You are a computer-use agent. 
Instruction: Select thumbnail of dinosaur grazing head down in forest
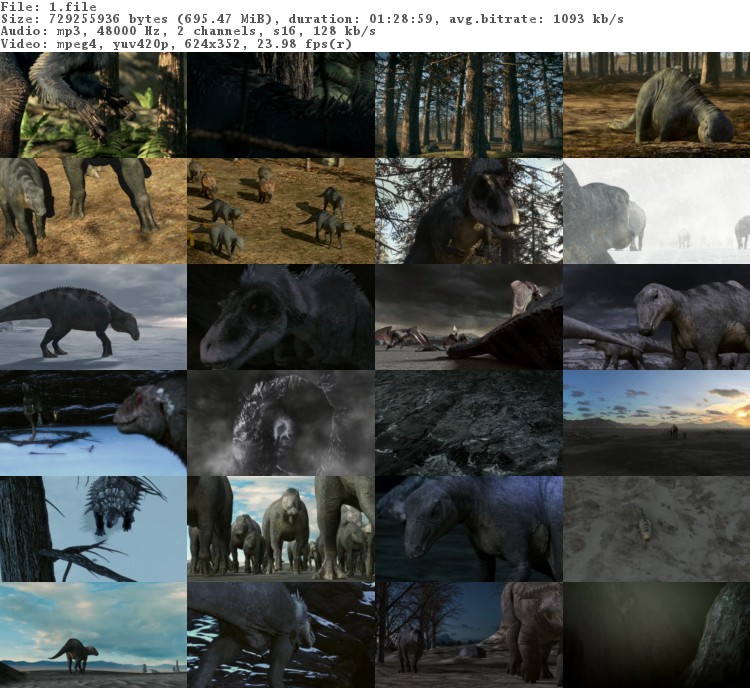click(x=657, y=105)
